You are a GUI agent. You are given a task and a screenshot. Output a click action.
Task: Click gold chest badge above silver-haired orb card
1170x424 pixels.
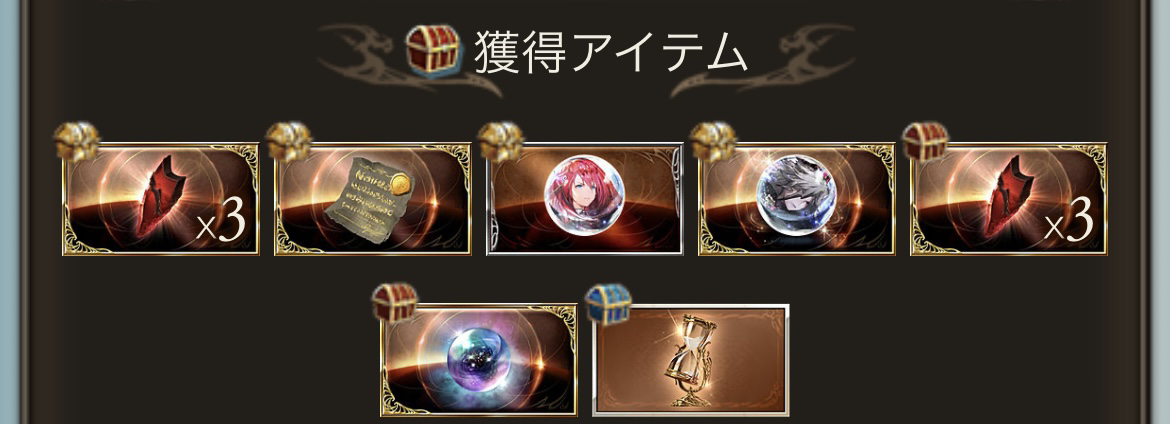click(x=713, y=143)
